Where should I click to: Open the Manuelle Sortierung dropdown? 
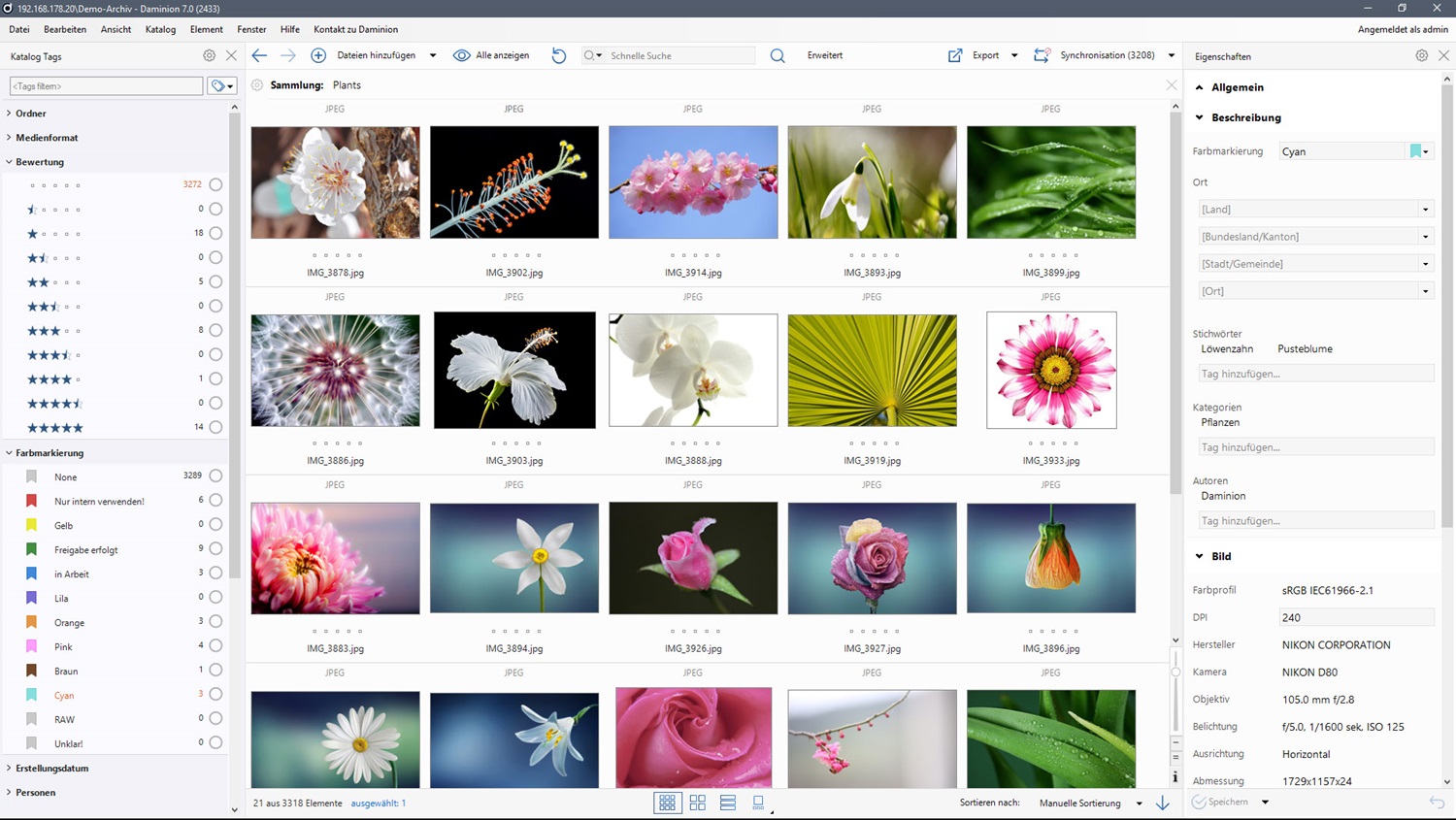pos(1139,804)
